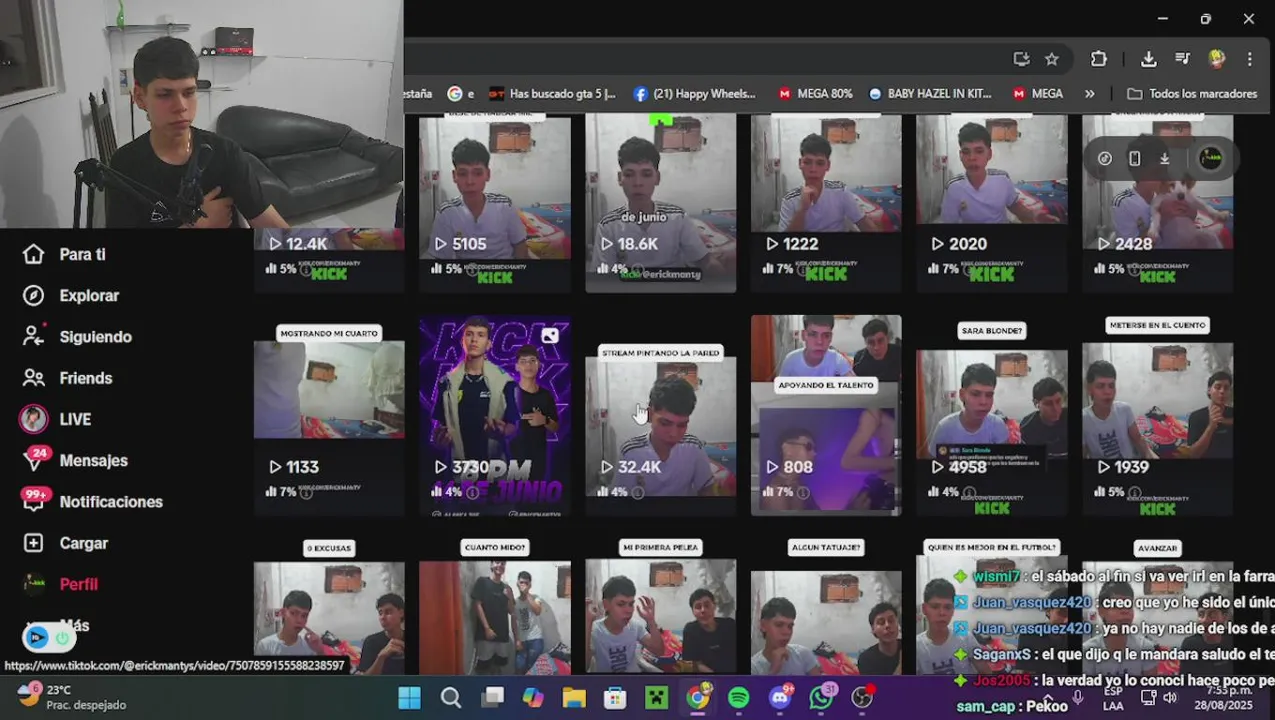Click phone app icon in floating bar

pos(1135,158)
